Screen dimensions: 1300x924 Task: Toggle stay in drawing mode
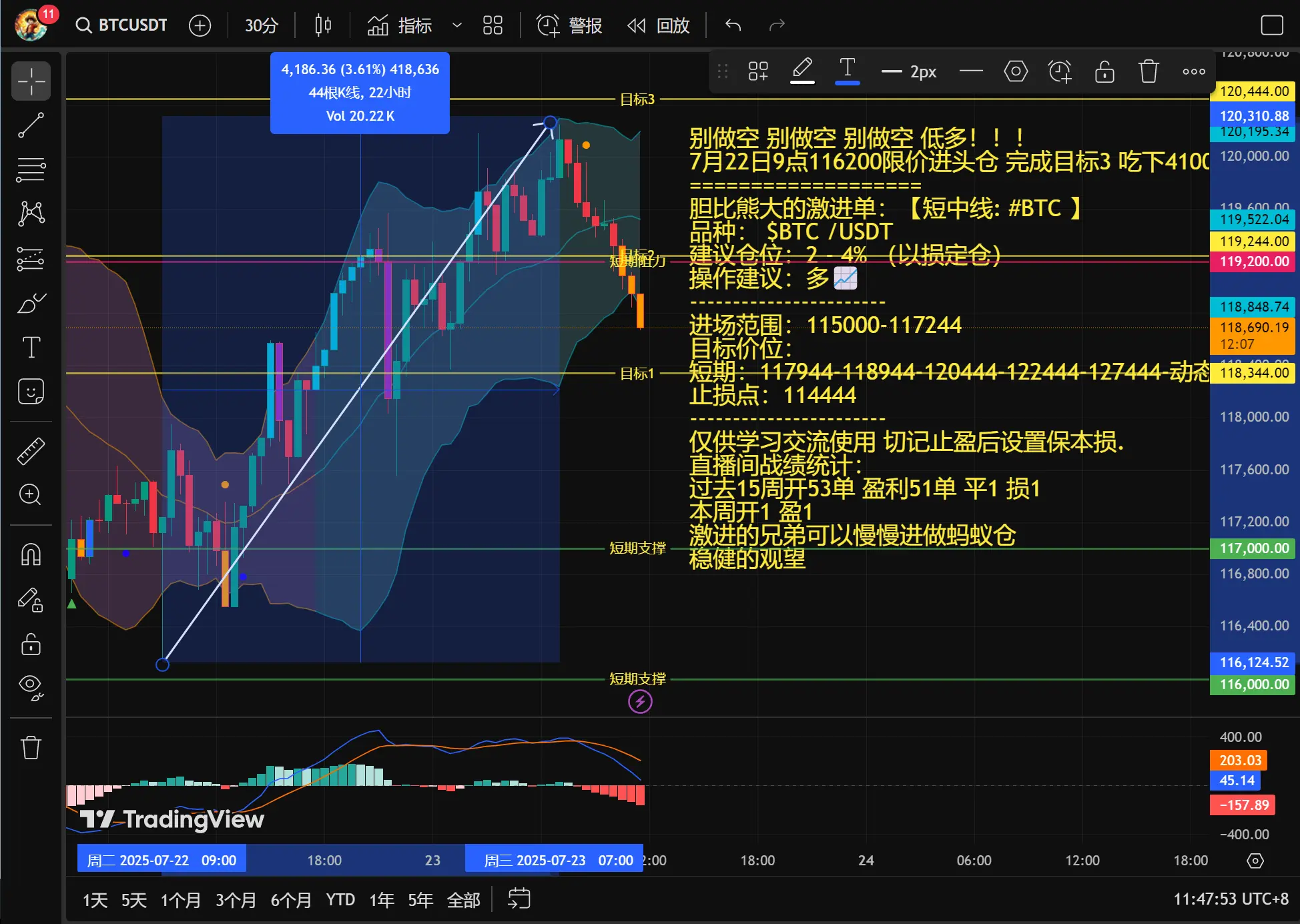[31, 599]
